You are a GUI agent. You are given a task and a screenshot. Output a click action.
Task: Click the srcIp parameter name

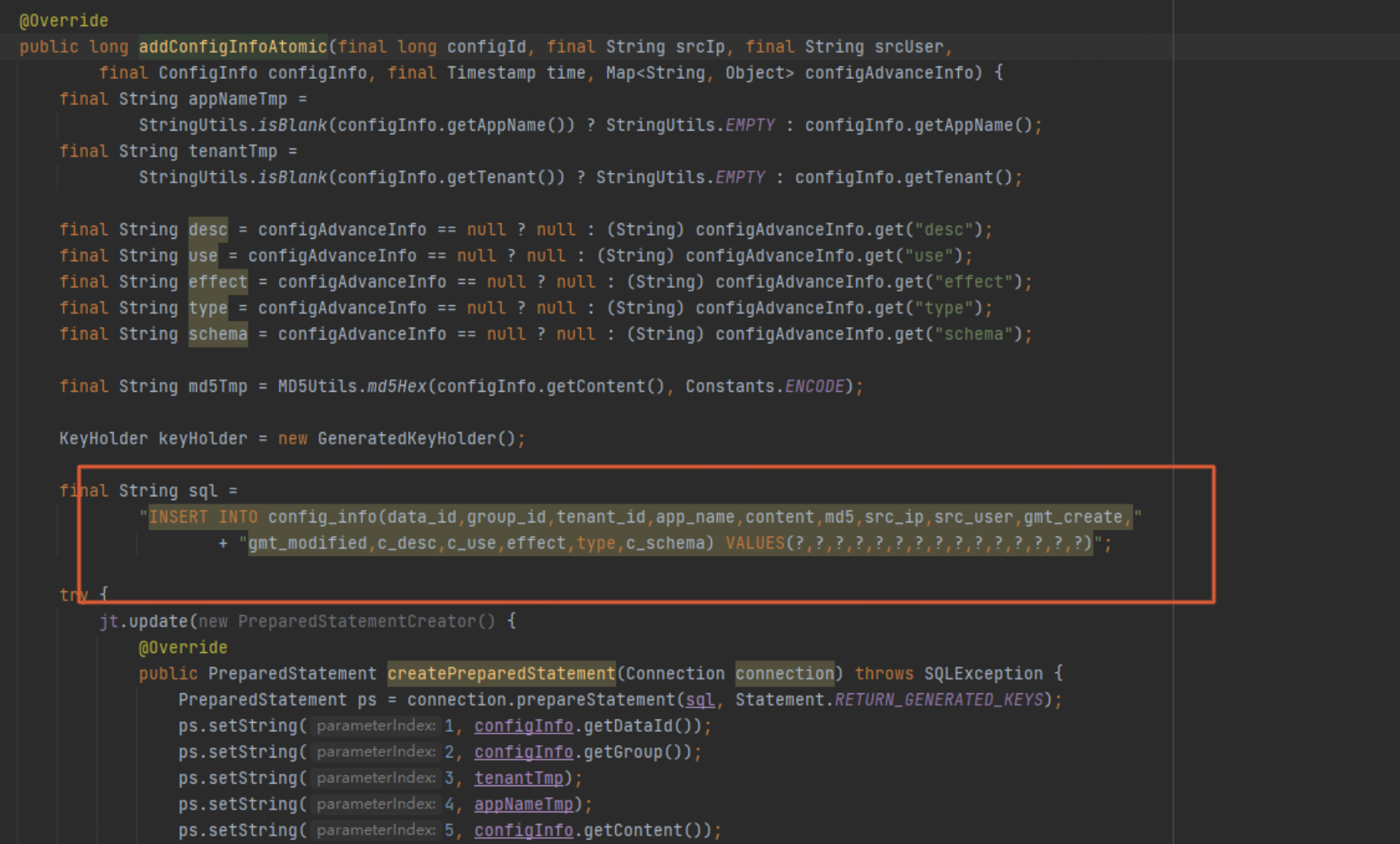(x=700, y=47)
